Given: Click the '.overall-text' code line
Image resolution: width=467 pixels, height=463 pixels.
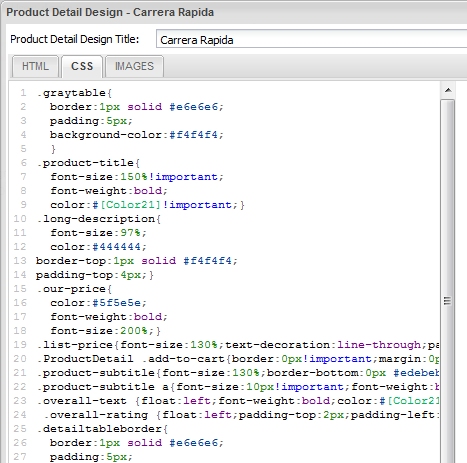Looking at the screenshot, I should pyautogui.click(x=238, y=401).
